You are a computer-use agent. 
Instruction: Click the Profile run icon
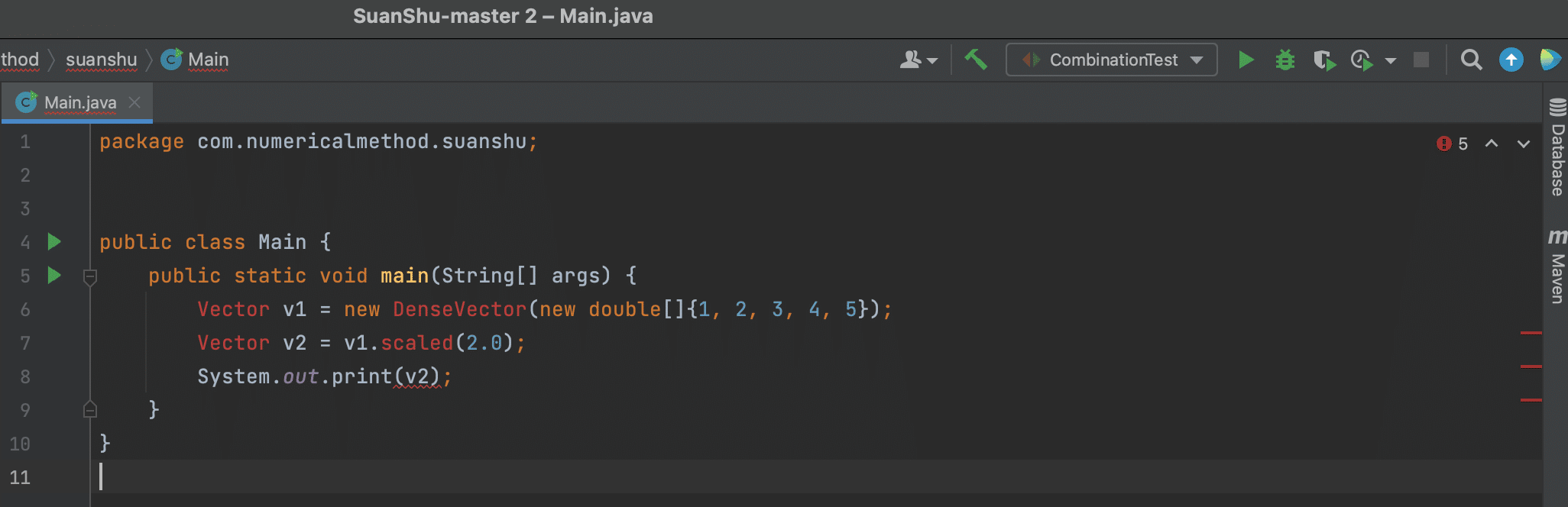coord(1362,60)
